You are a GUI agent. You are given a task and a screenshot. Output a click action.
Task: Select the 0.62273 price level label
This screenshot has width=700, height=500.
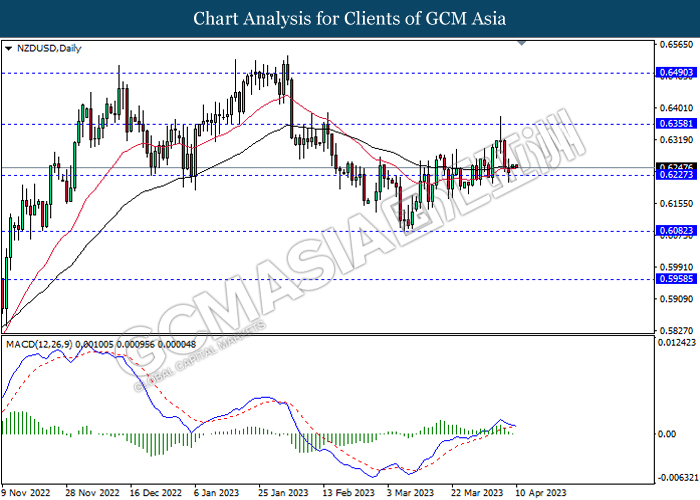[676, 175]
